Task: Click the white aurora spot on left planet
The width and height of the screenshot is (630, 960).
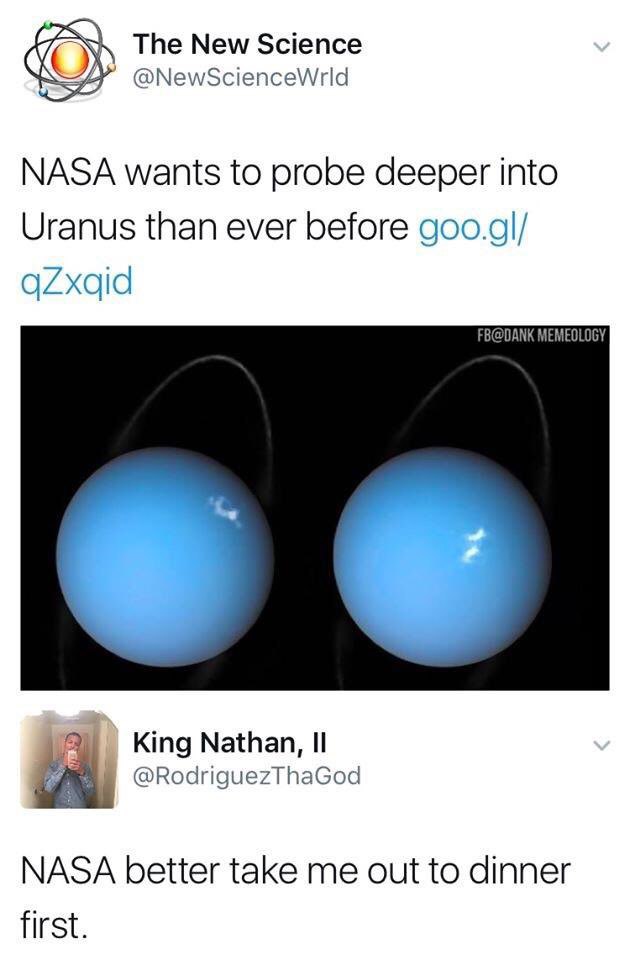Action: pos(225,511)
